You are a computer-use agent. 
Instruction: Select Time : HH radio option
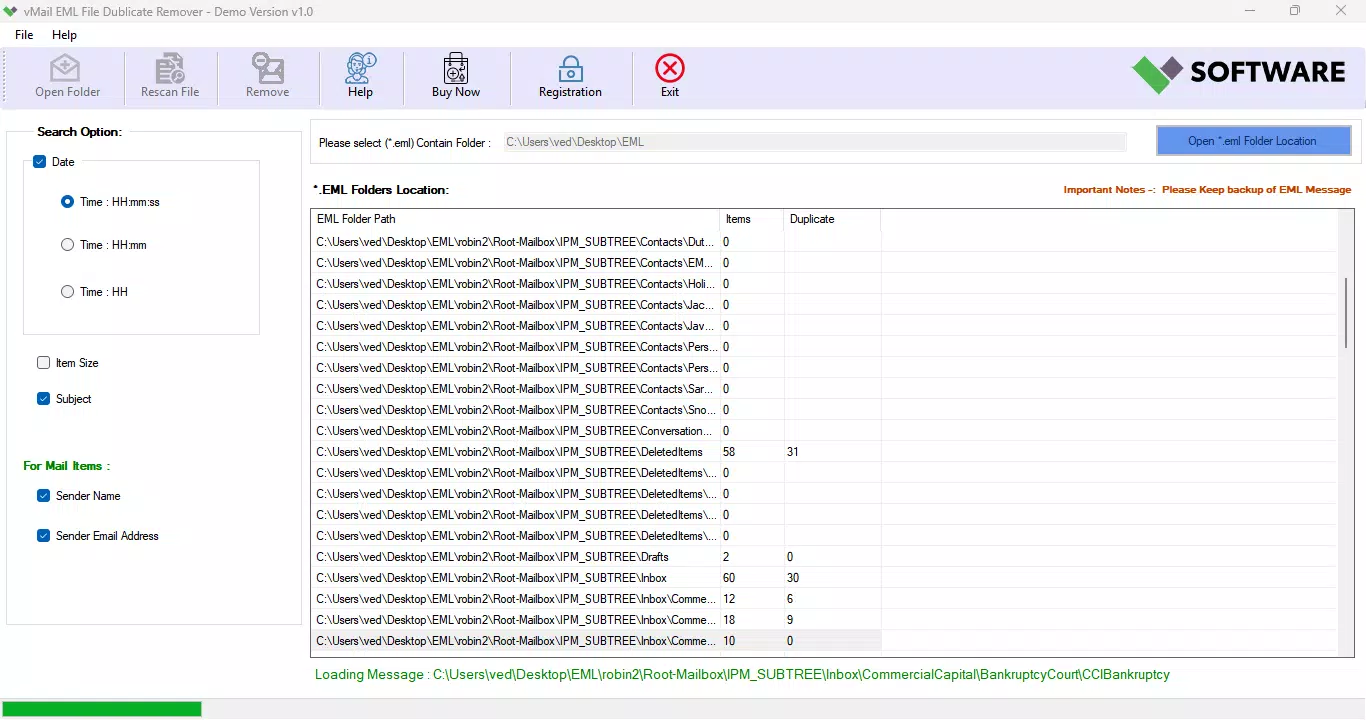[67, 292]
